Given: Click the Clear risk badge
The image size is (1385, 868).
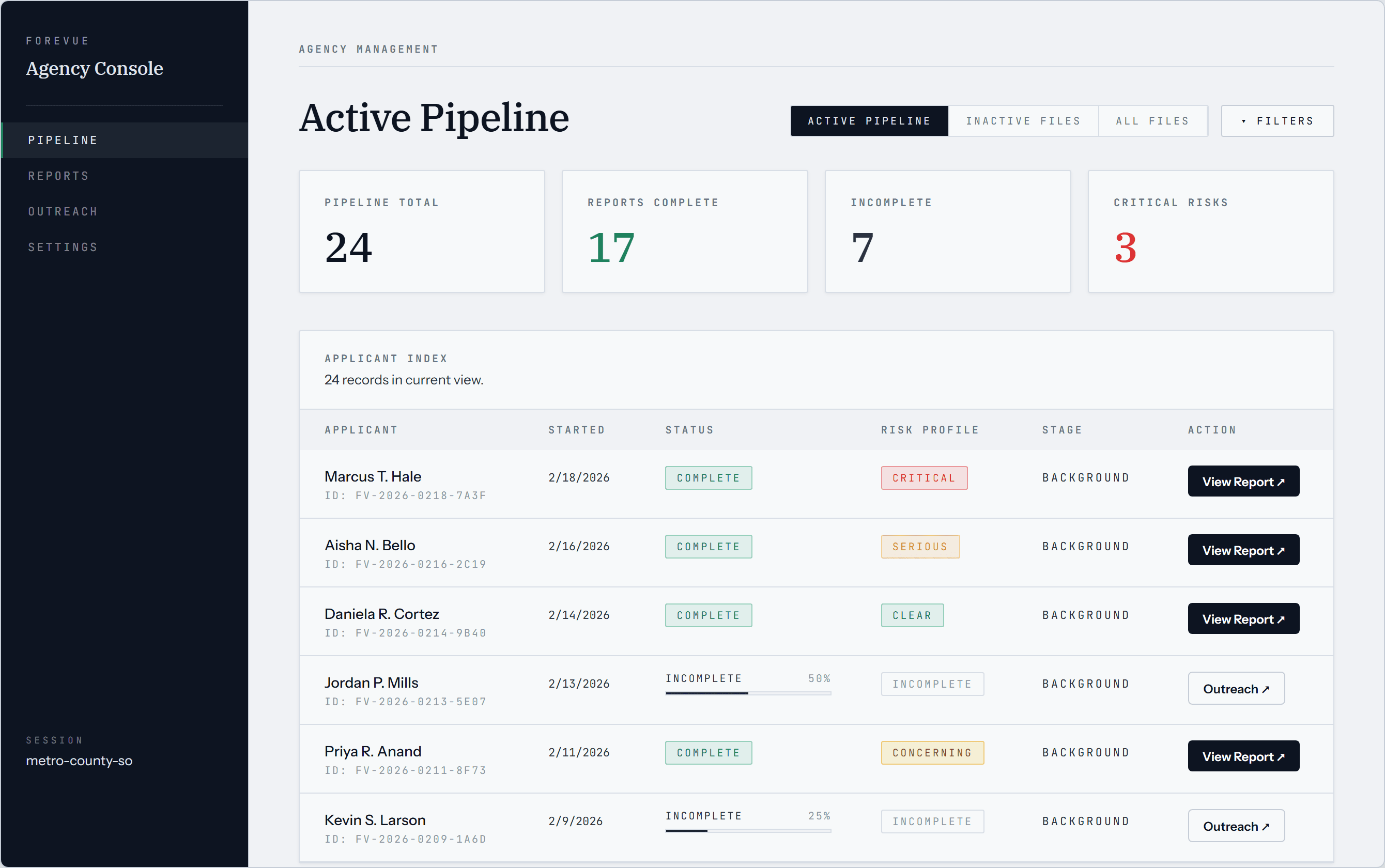Looking at the screenshot, I should 912,615.
